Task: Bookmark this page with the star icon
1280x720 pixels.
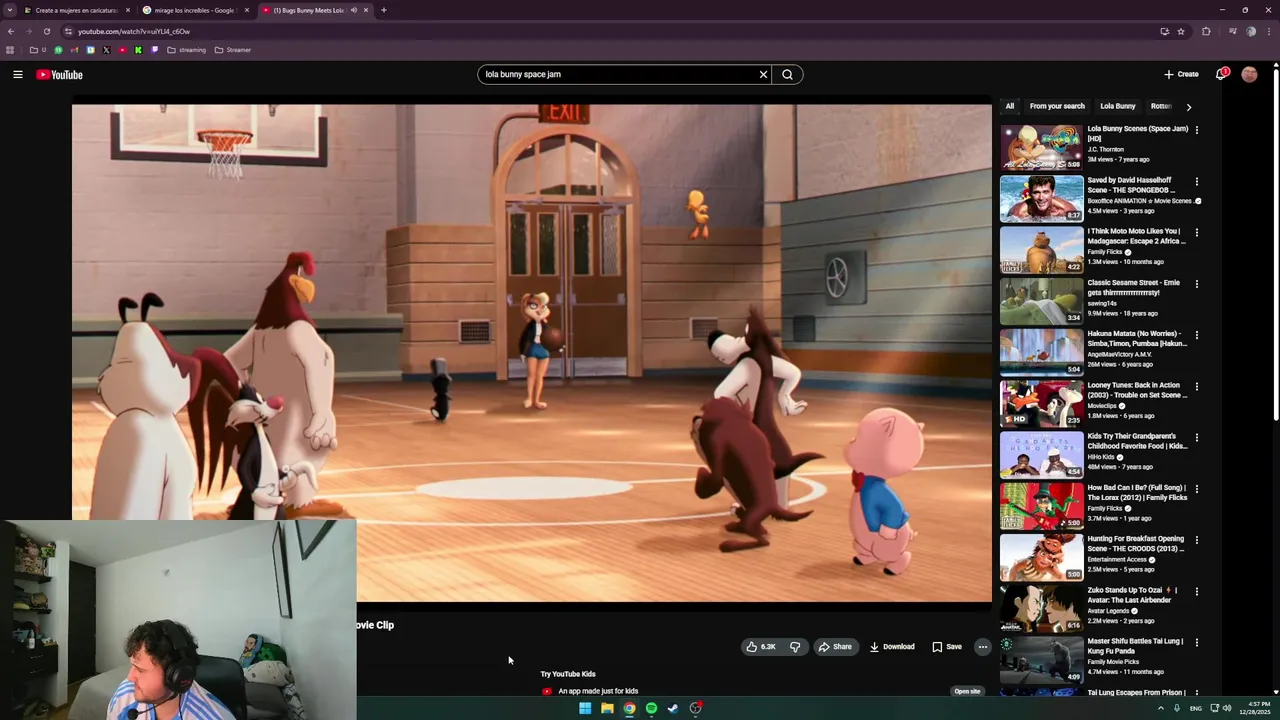Action: point(1181,31)
